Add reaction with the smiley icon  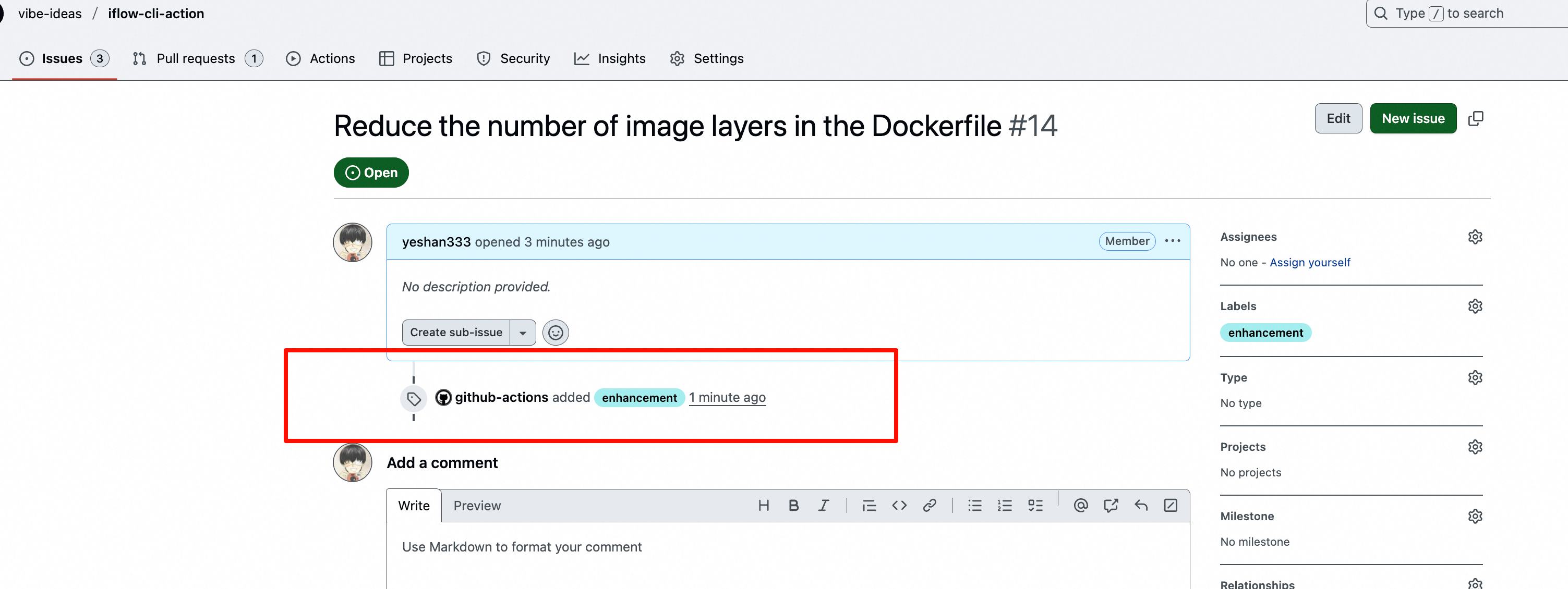[x=555, y=332]
